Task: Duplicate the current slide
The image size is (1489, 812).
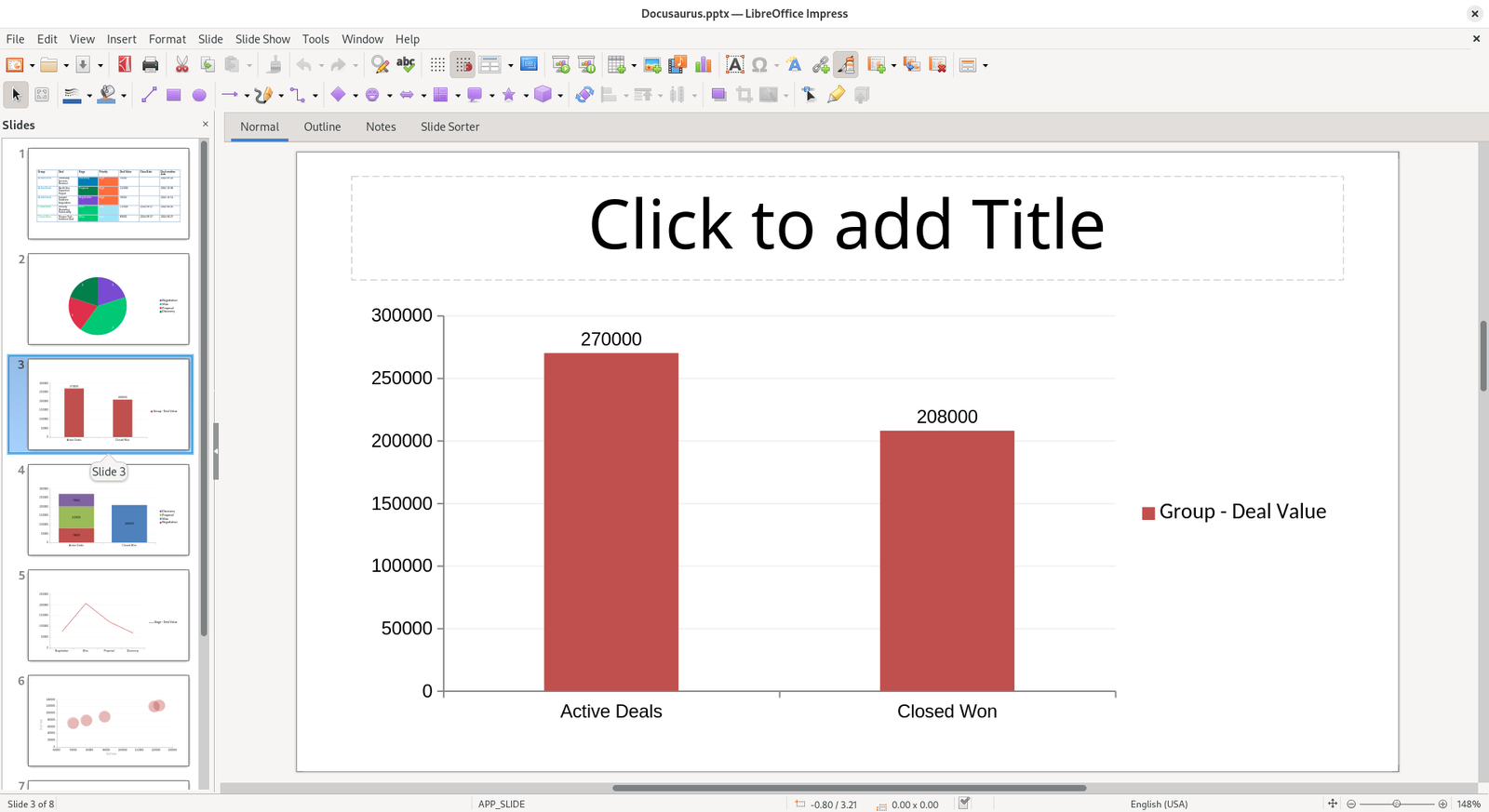Action: point(912,64)
